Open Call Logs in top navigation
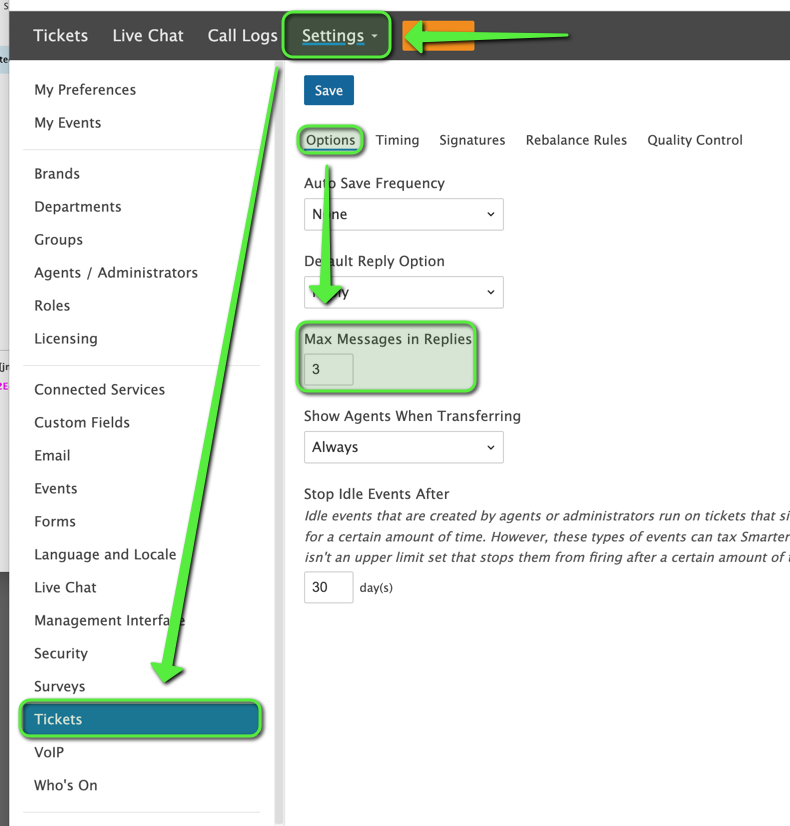Viewport: 790px width, 826px height. pyautogui.click(x=242, y=36)
